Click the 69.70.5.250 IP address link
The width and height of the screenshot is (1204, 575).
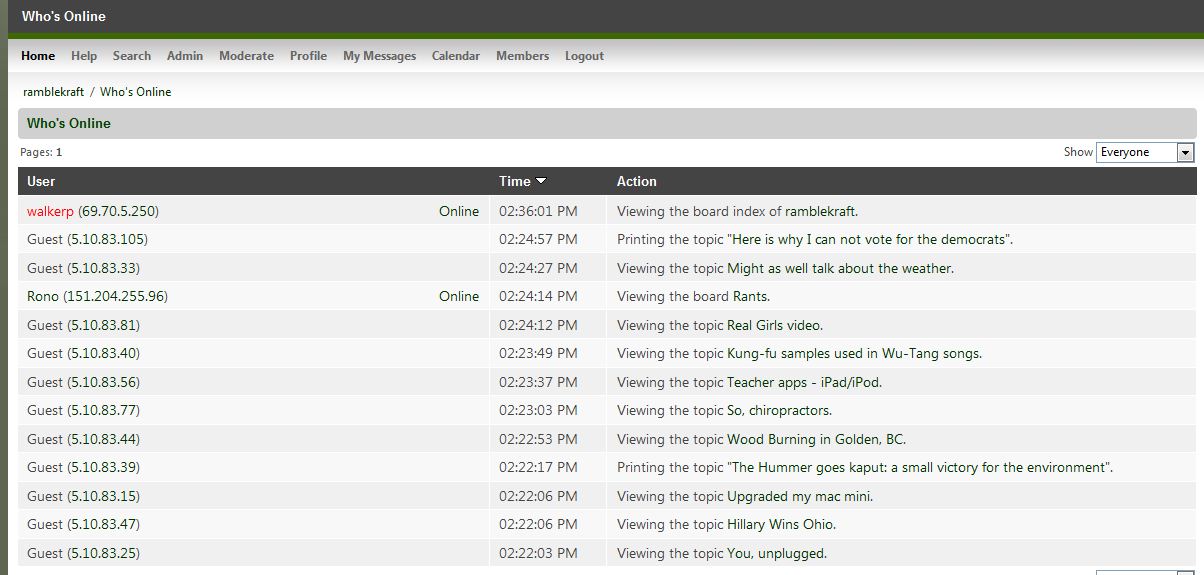tap(118, 211)
